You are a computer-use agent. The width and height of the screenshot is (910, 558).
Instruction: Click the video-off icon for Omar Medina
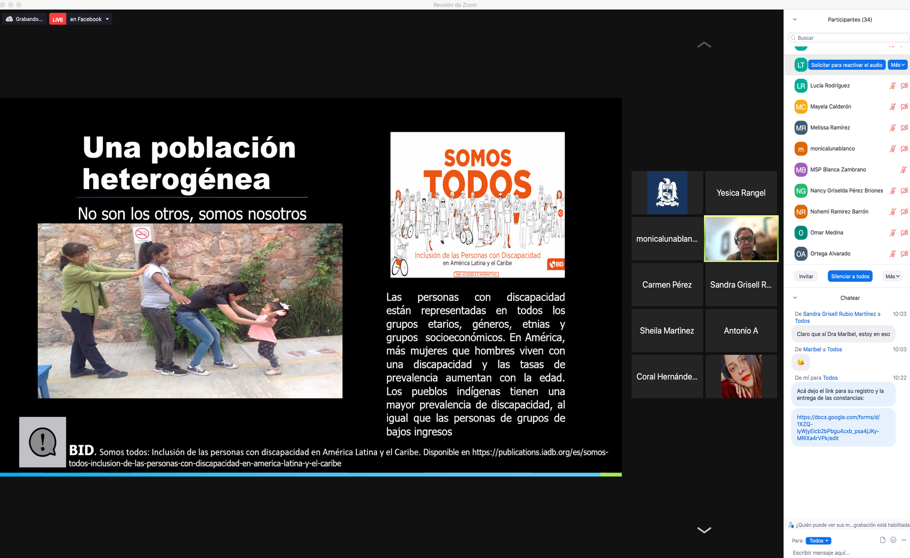[x=904, y=233]
